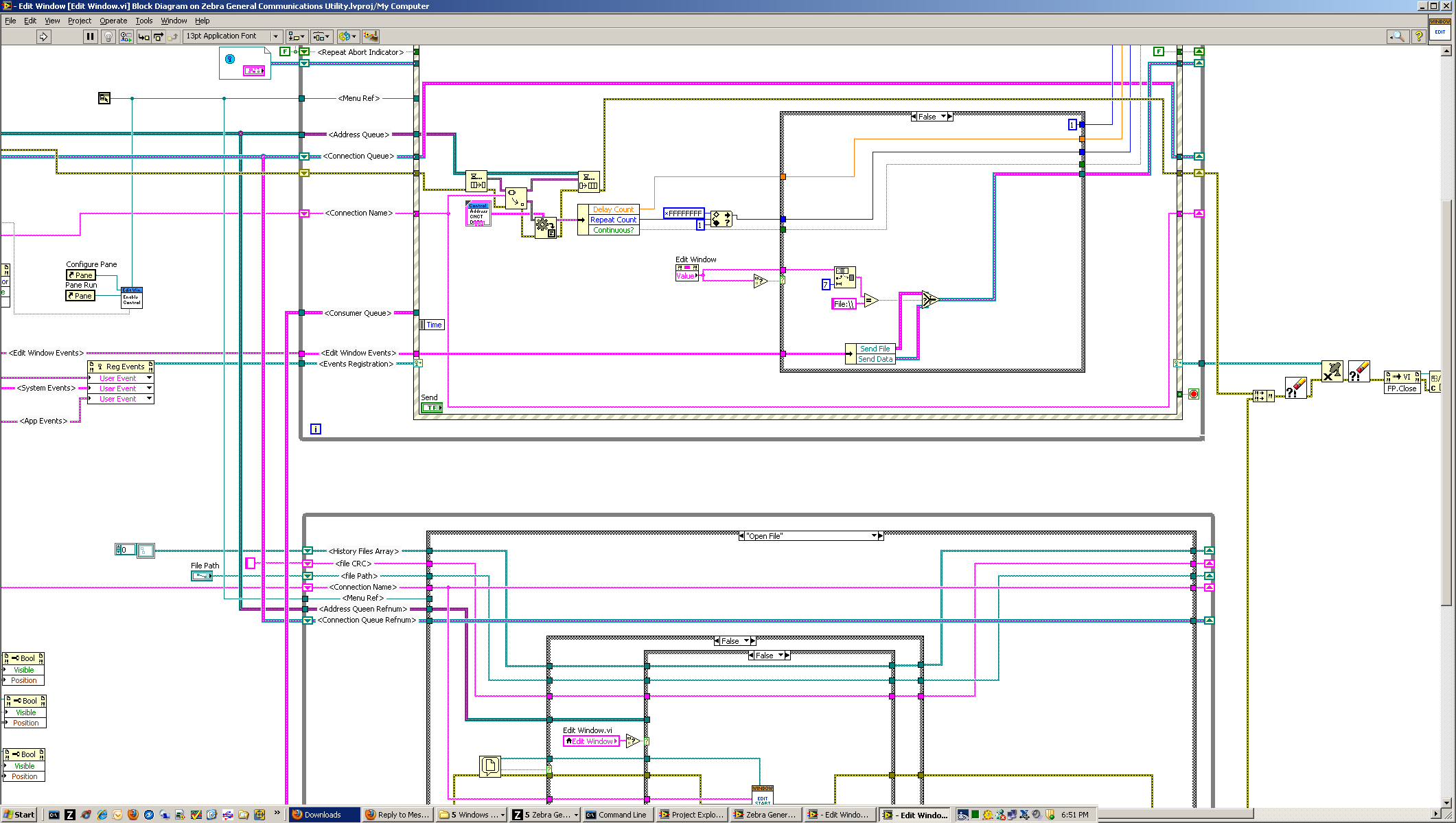This screenshot has height=823, width=1456.
Task: Click the Reg Events node header
Action: (121, 367)
